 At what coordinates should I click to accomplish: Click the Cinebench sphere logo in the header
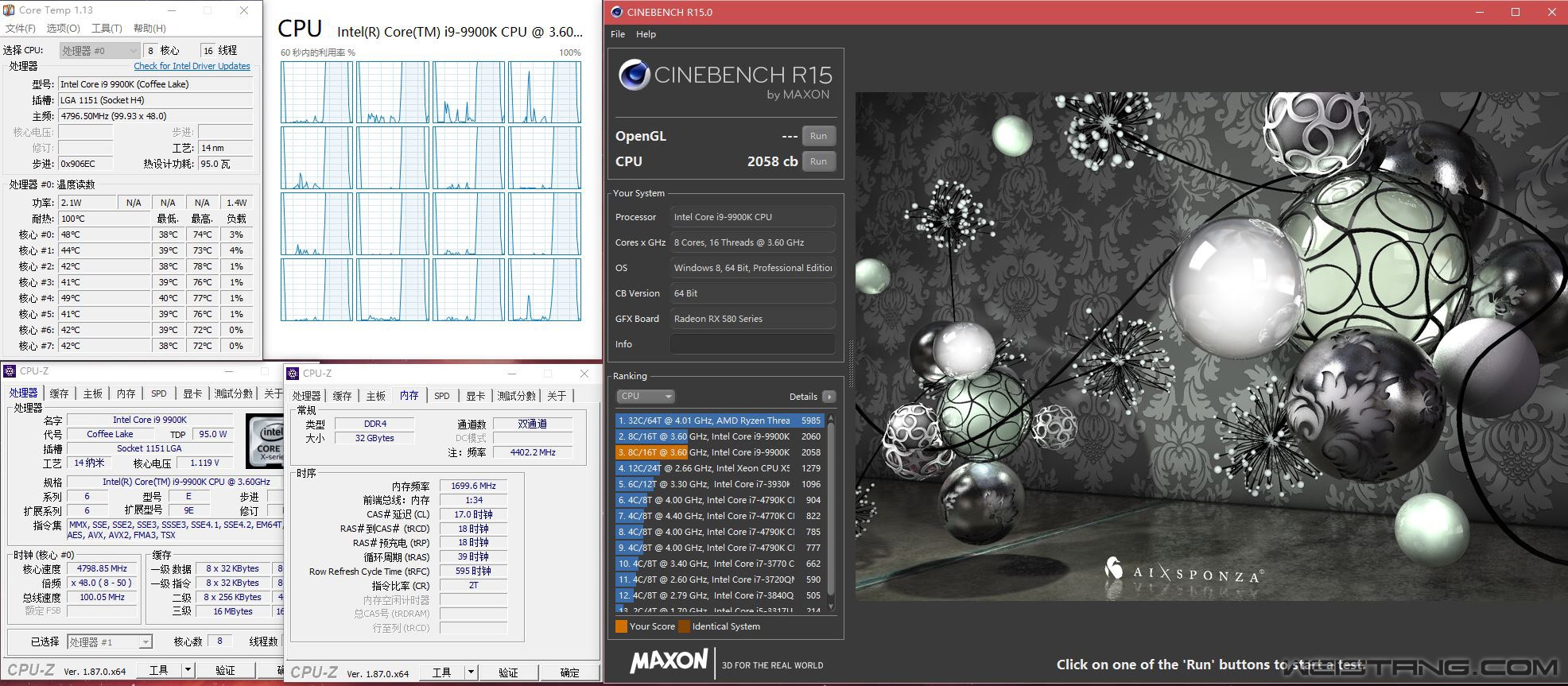pos(635,76)
